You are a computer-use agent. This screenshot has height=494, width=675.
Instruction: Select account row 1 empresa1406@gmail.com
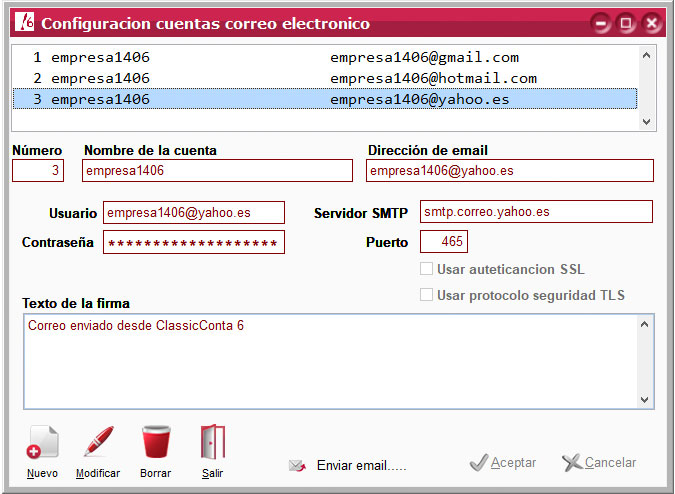pyautogui.click(x=325, y=57)
